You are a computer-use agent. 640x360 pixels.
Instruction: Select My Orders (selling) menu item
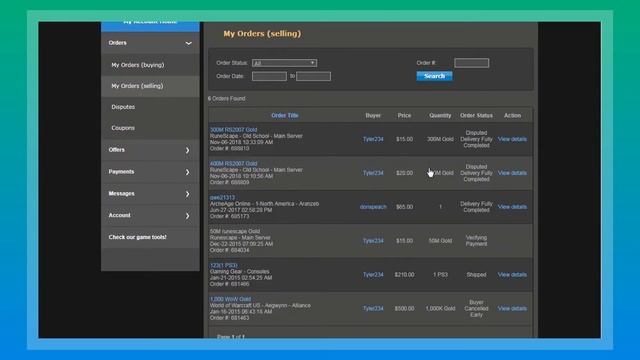(x=137, y=86)
